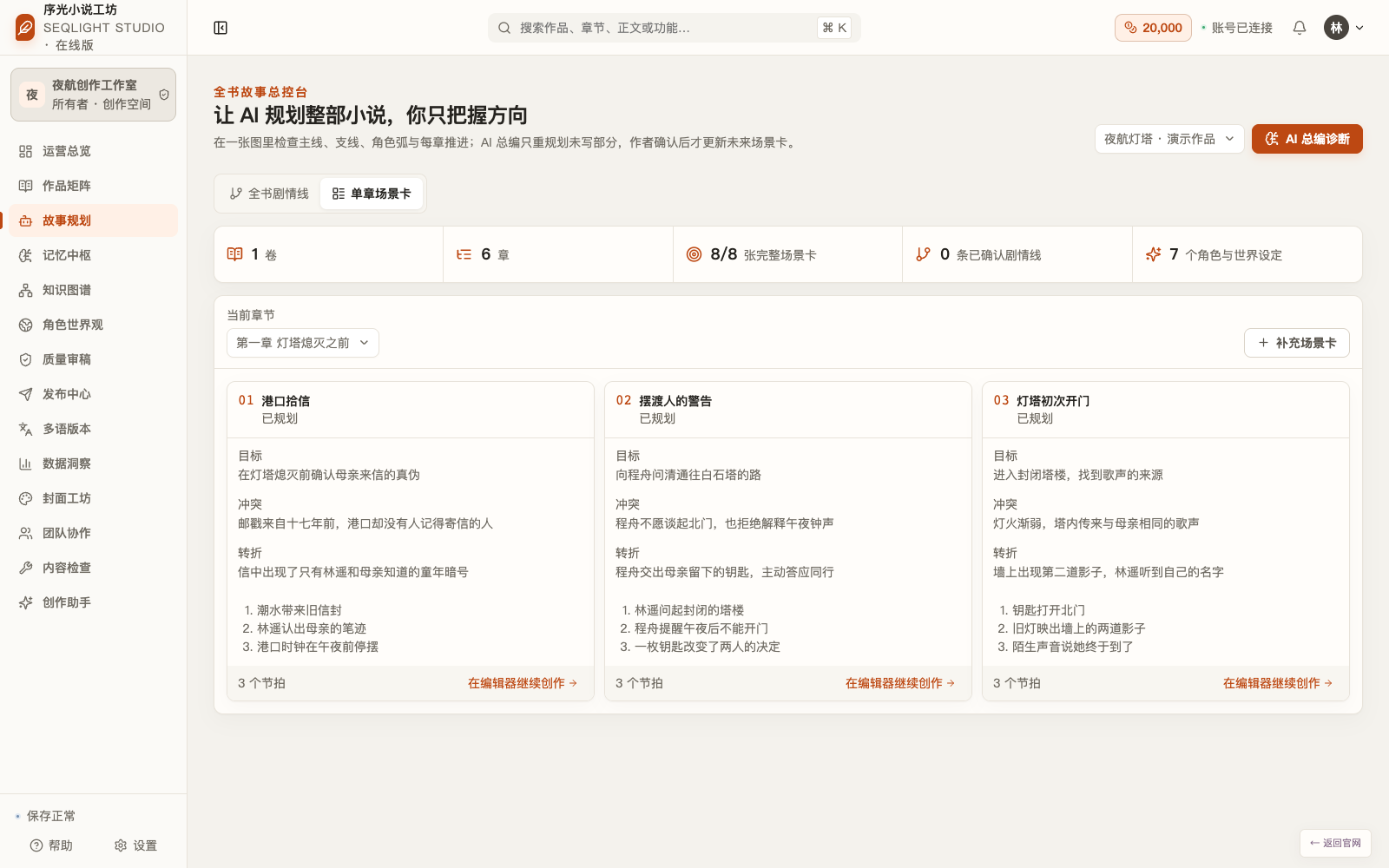This screenshot has width=1389, height=868.
Task: Expand 夜航灯塔 · 演示作品 dropdown
Action: click(x=1169, y=139)
